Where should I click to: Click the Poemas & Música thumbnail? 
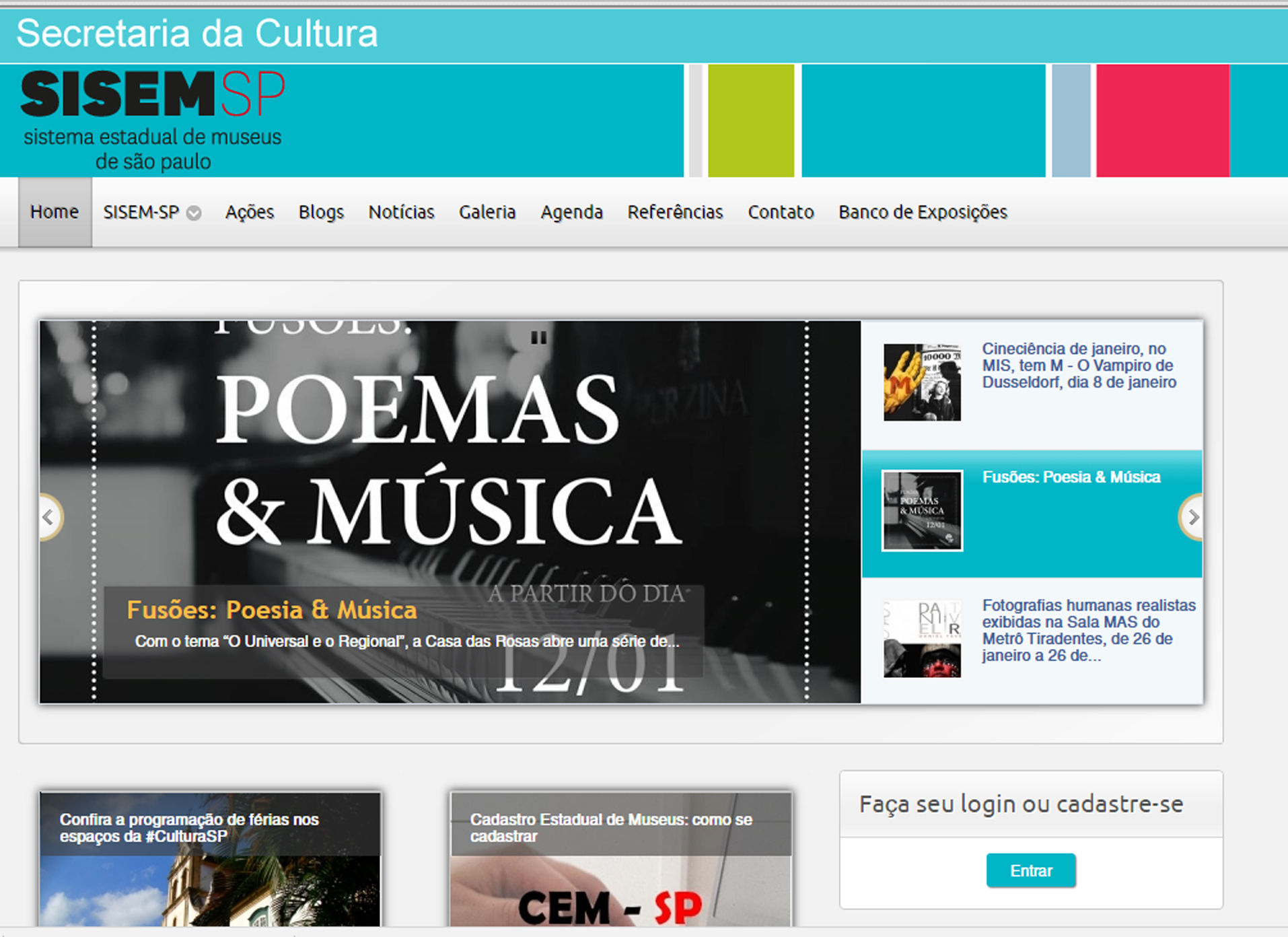[x=922, y=510]
